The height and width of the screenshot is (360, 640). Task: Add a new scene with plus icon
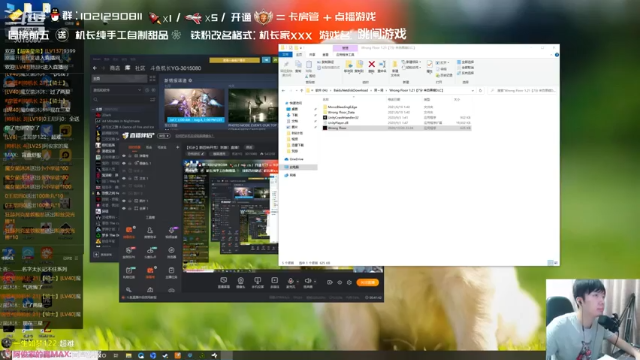point(178,147)
